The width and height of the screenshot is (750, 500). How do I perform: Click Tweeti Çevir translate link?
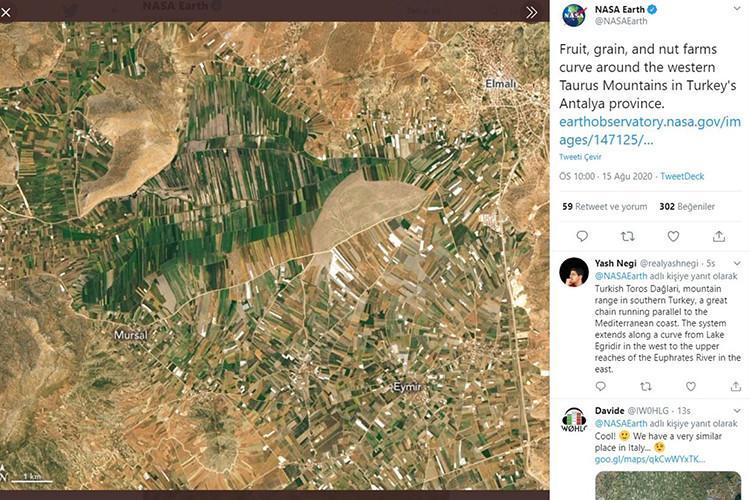click(x=580, y=157)
